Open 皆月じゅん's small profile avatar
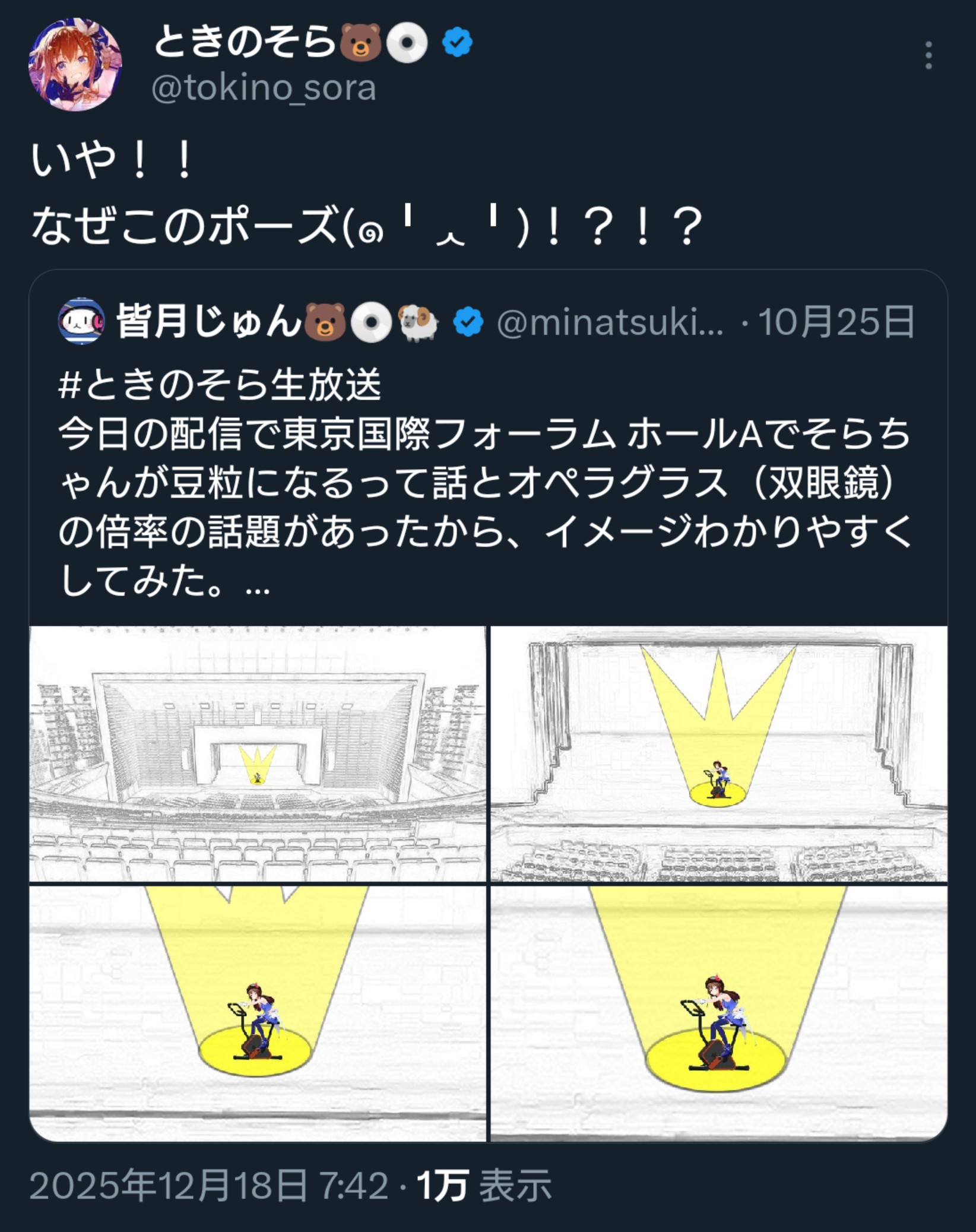Screen dimensions: 976x1232 81,322
